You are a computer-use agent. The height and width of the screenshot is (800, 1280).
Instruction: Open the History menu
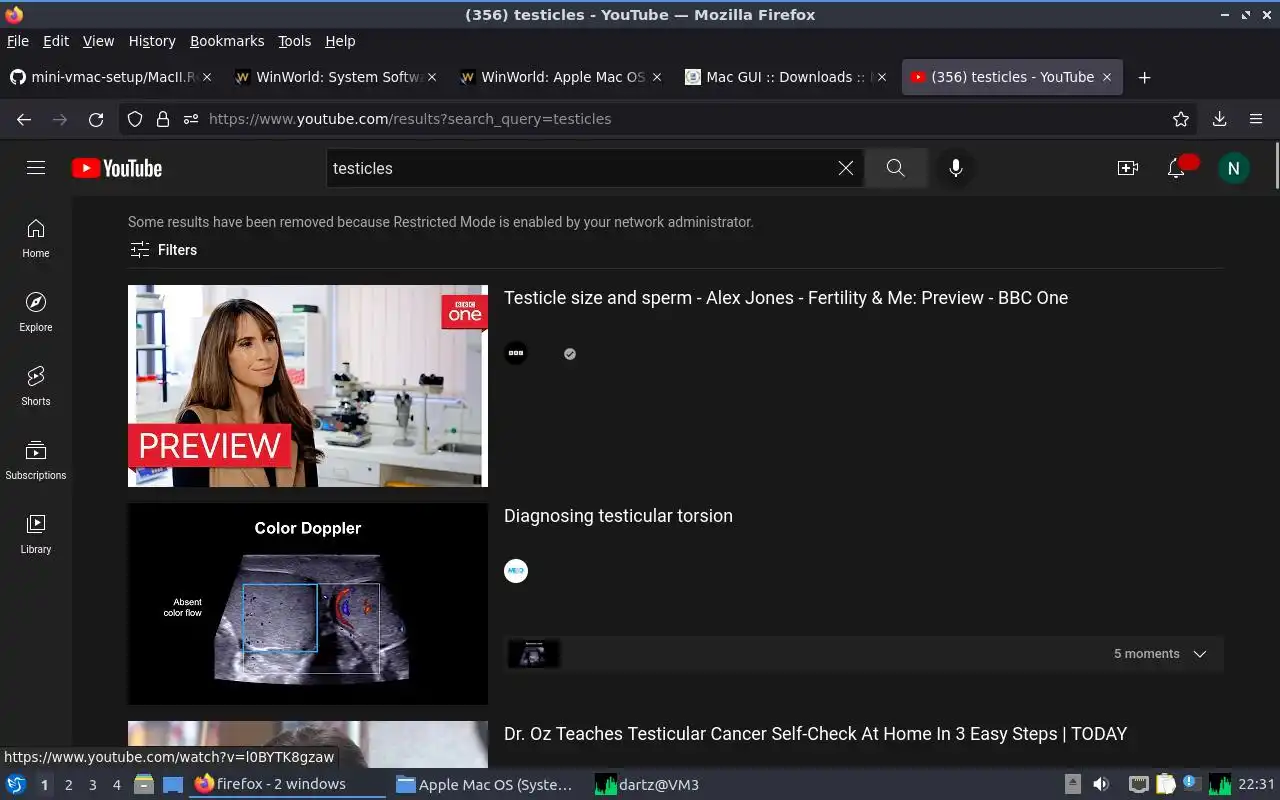coord(152,41)
